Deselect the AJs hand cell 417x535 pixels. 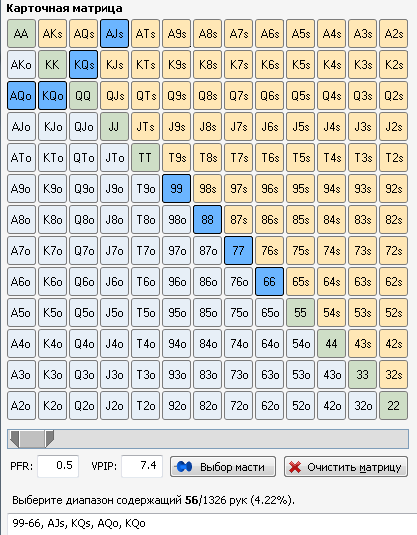click(114, 33)
